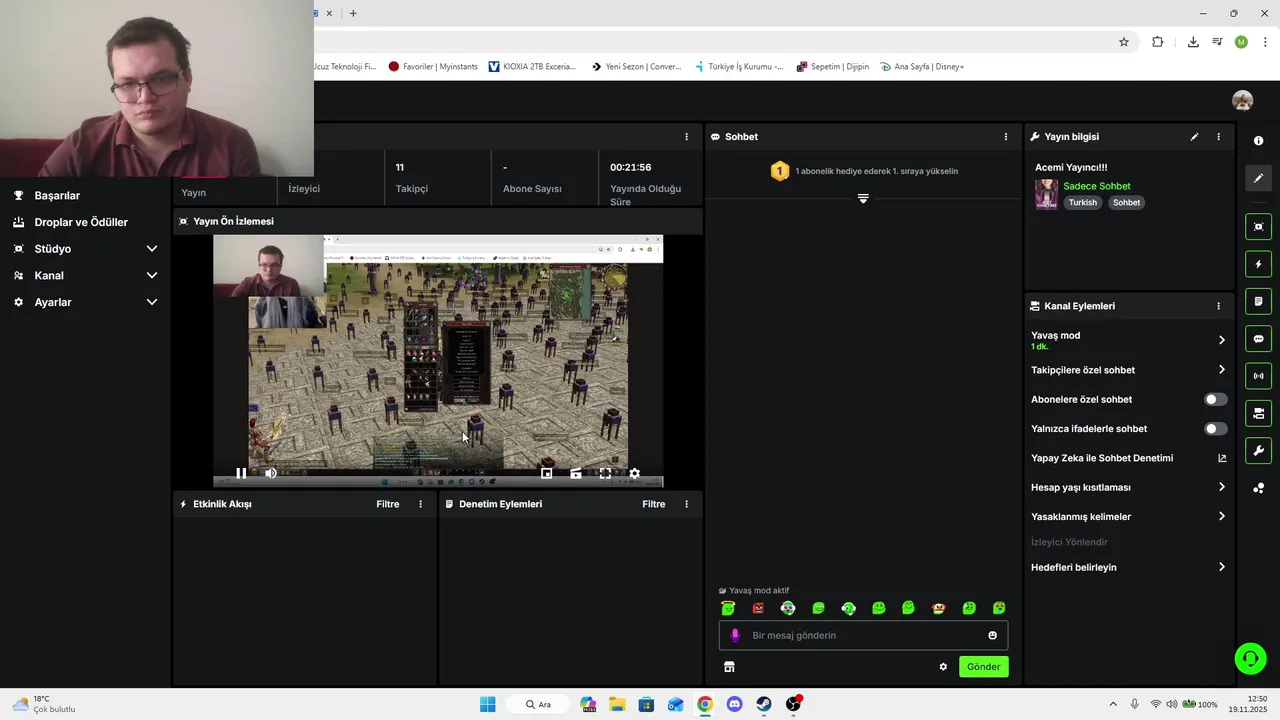Click the three-dots cluster icon at sidebar bottom
Screen dimensions: 1280x720
(1258, 488)
